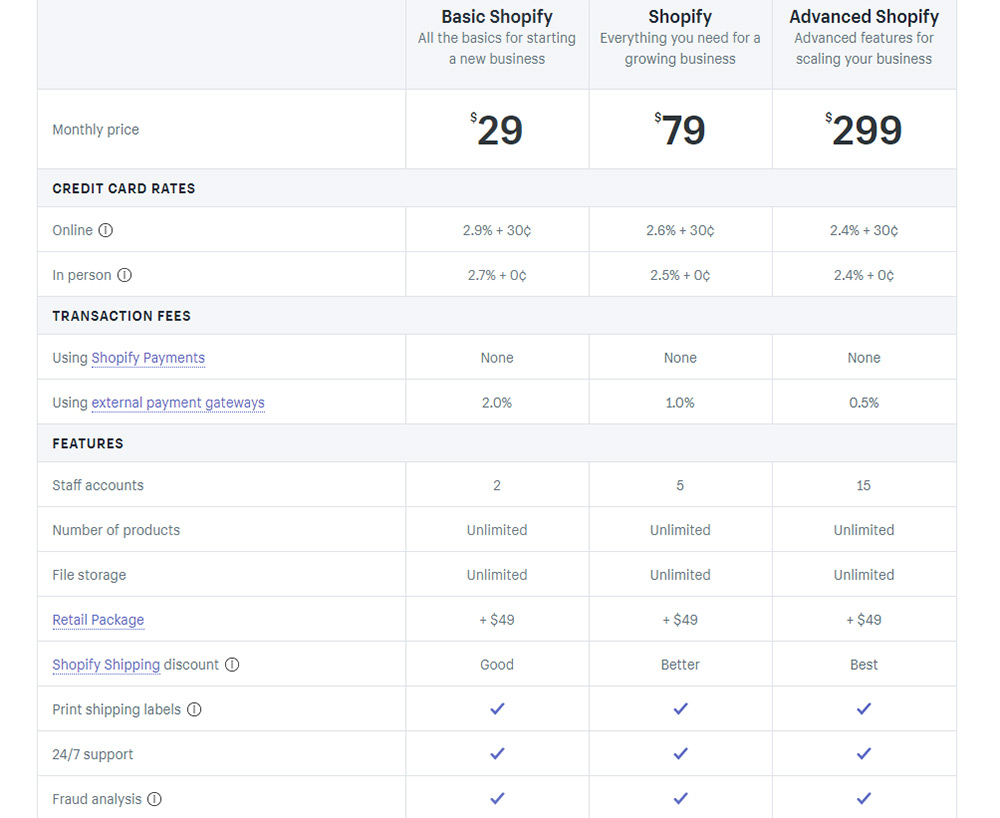Click the Monthly price row label
Screen dimensions: 1000x818
click(x=96, y=129)
